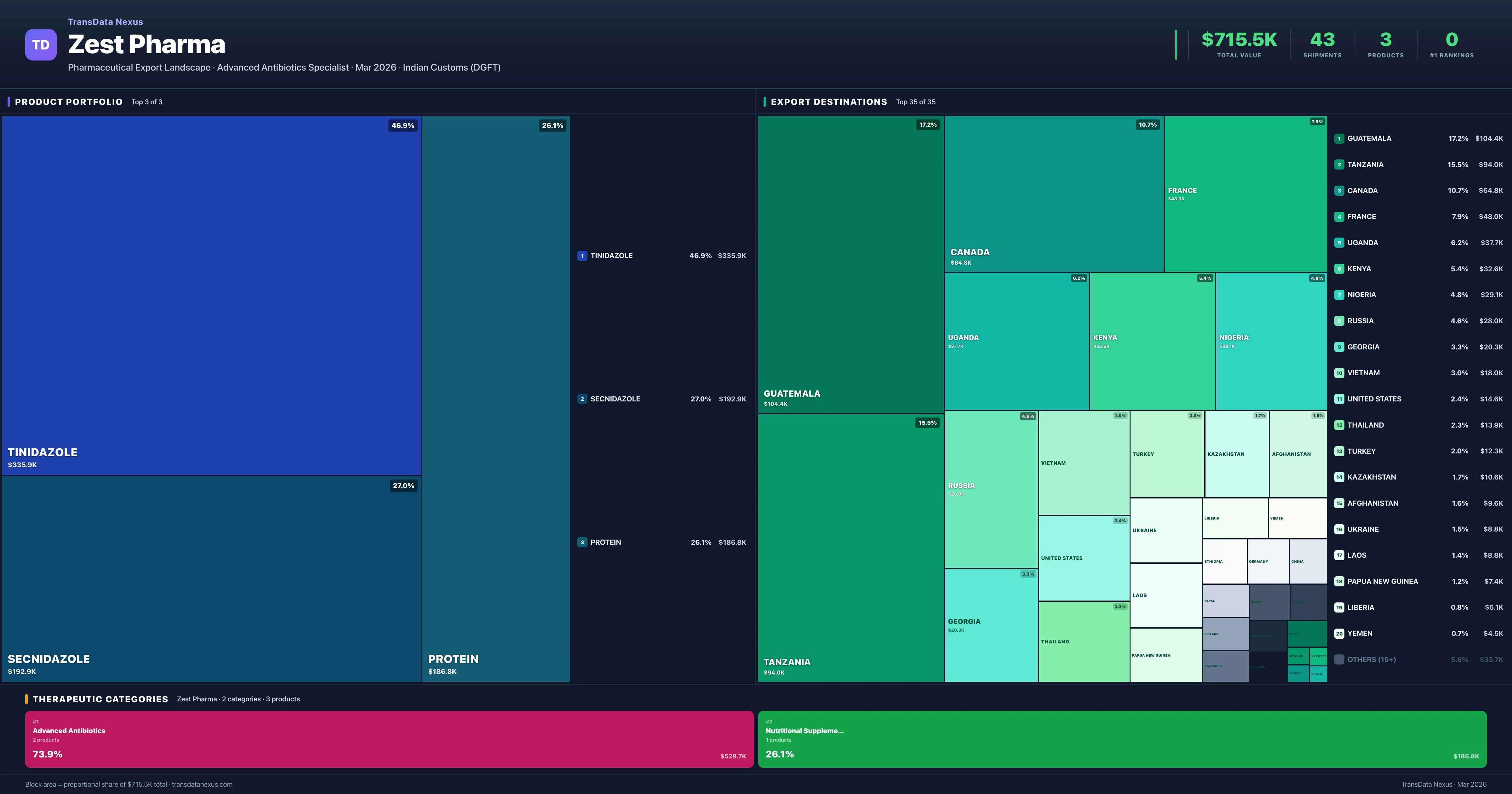Click Guatemala rank 1 badge in list

tap(1339, 139)
